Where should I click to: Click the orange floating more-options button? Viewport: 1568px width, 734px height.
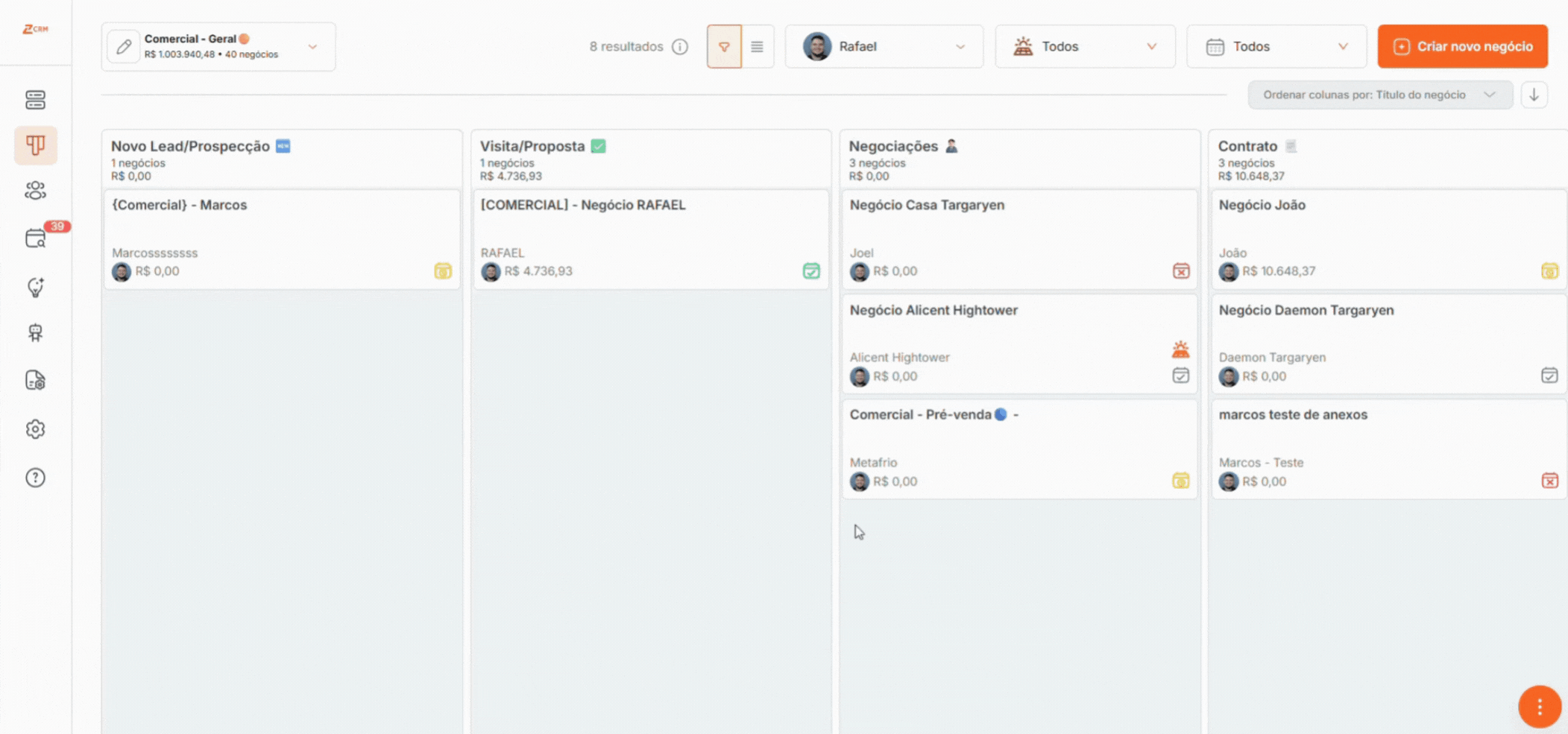[x=1539, y=706]
